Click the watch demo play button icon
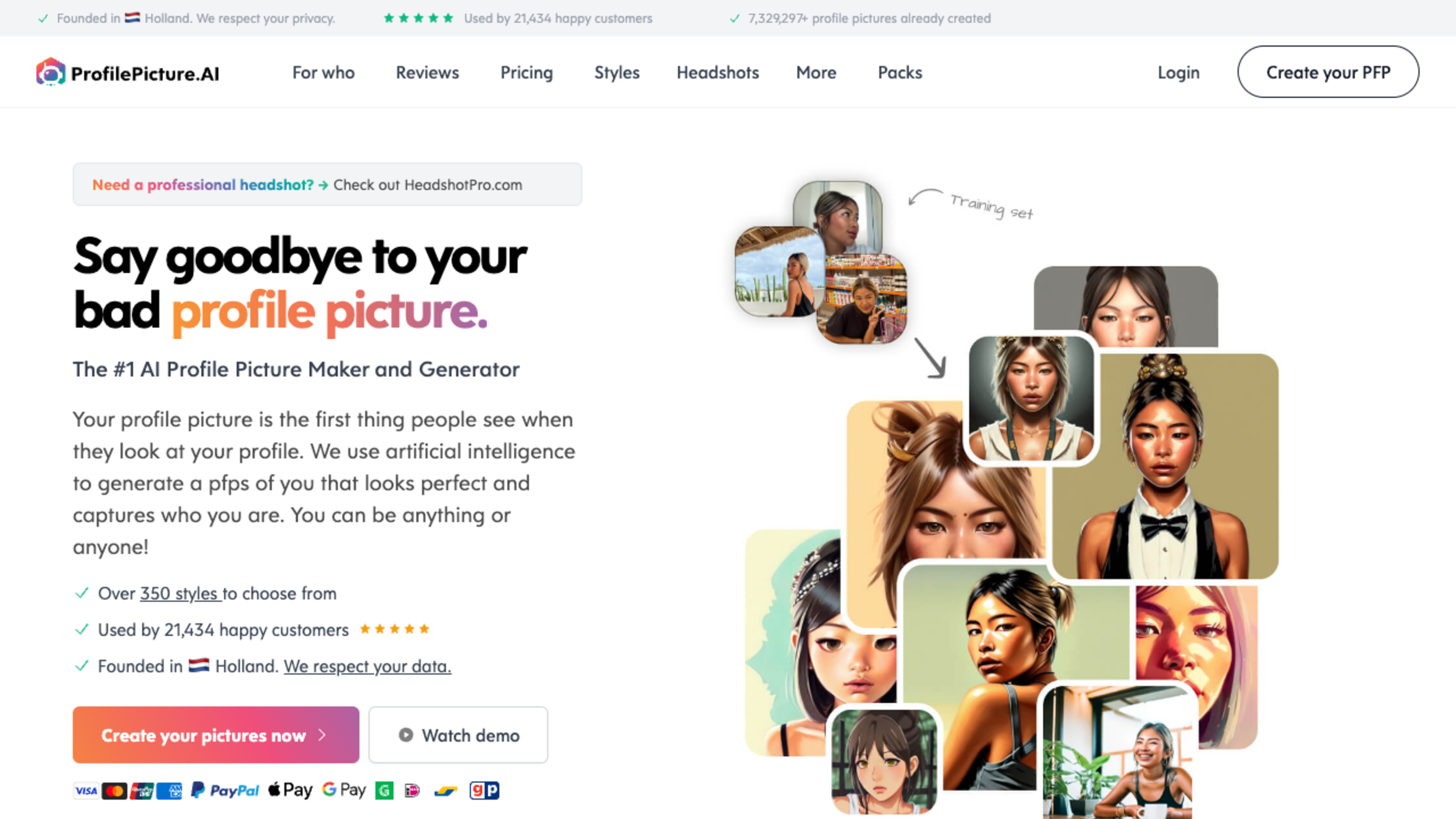Viewport: 1456px width, 819px height. click(x=406, y=735)
